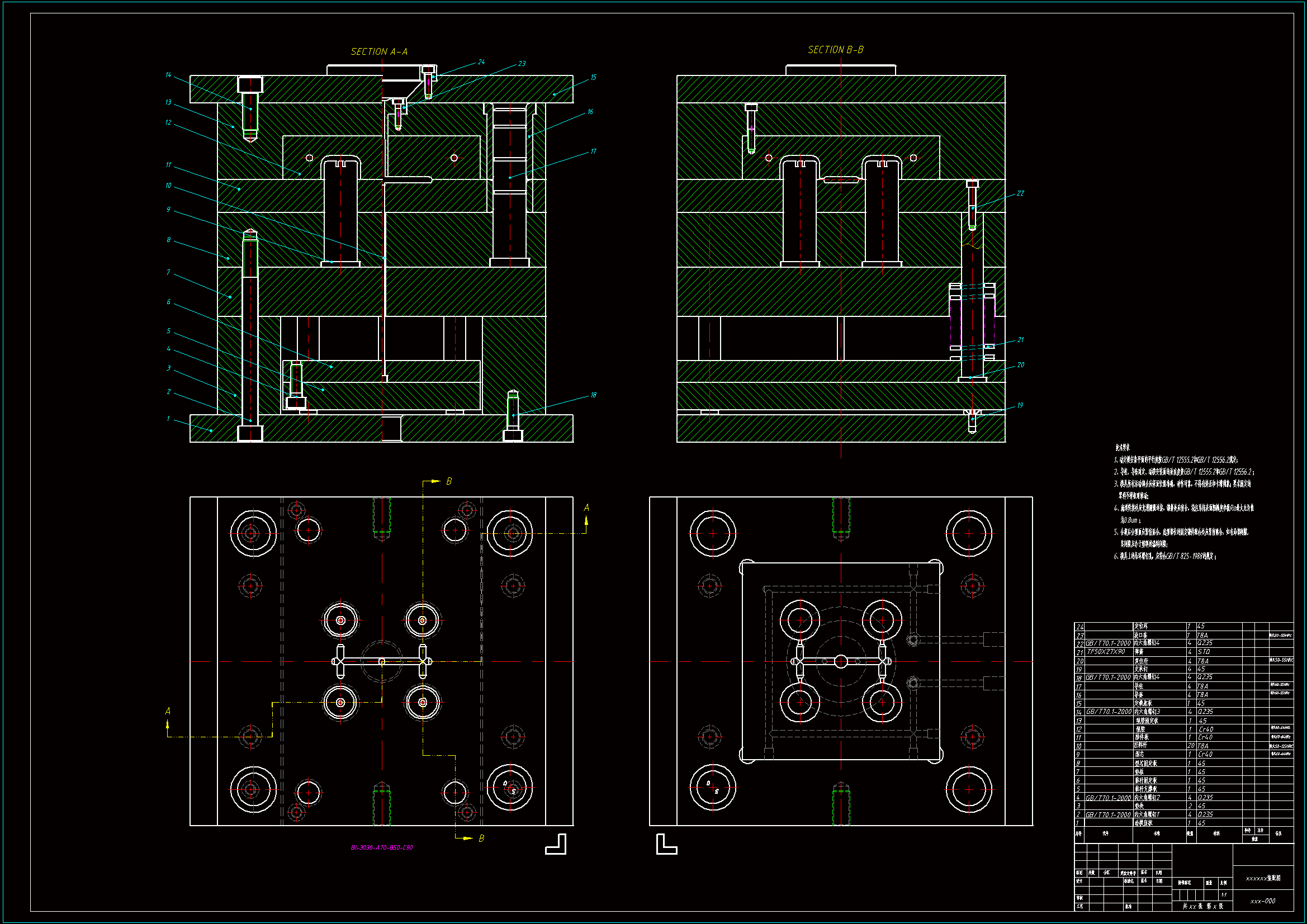This screenshot has height=924, width=1307.
Task: Click the 1:1 scale cell in title block
Action: (1224, 895)
